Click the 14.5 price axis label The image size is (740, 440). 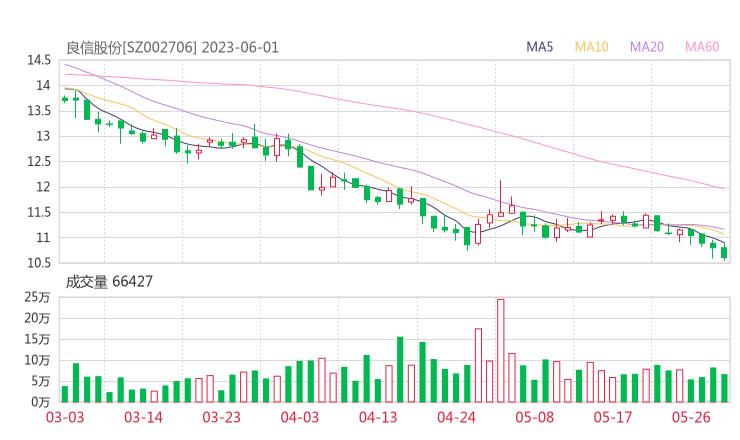click(x=39, y=60)
